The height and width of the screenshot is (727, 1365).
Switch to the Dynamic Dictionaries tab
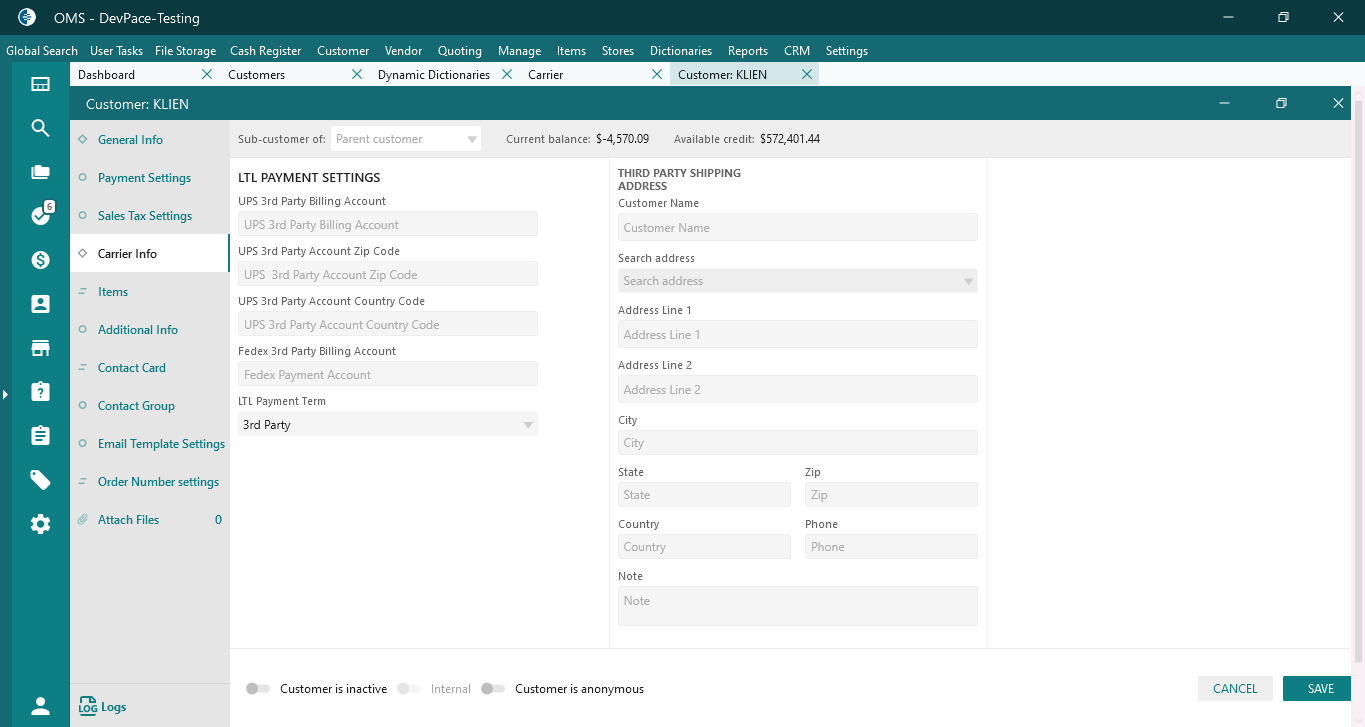point(434,75)
